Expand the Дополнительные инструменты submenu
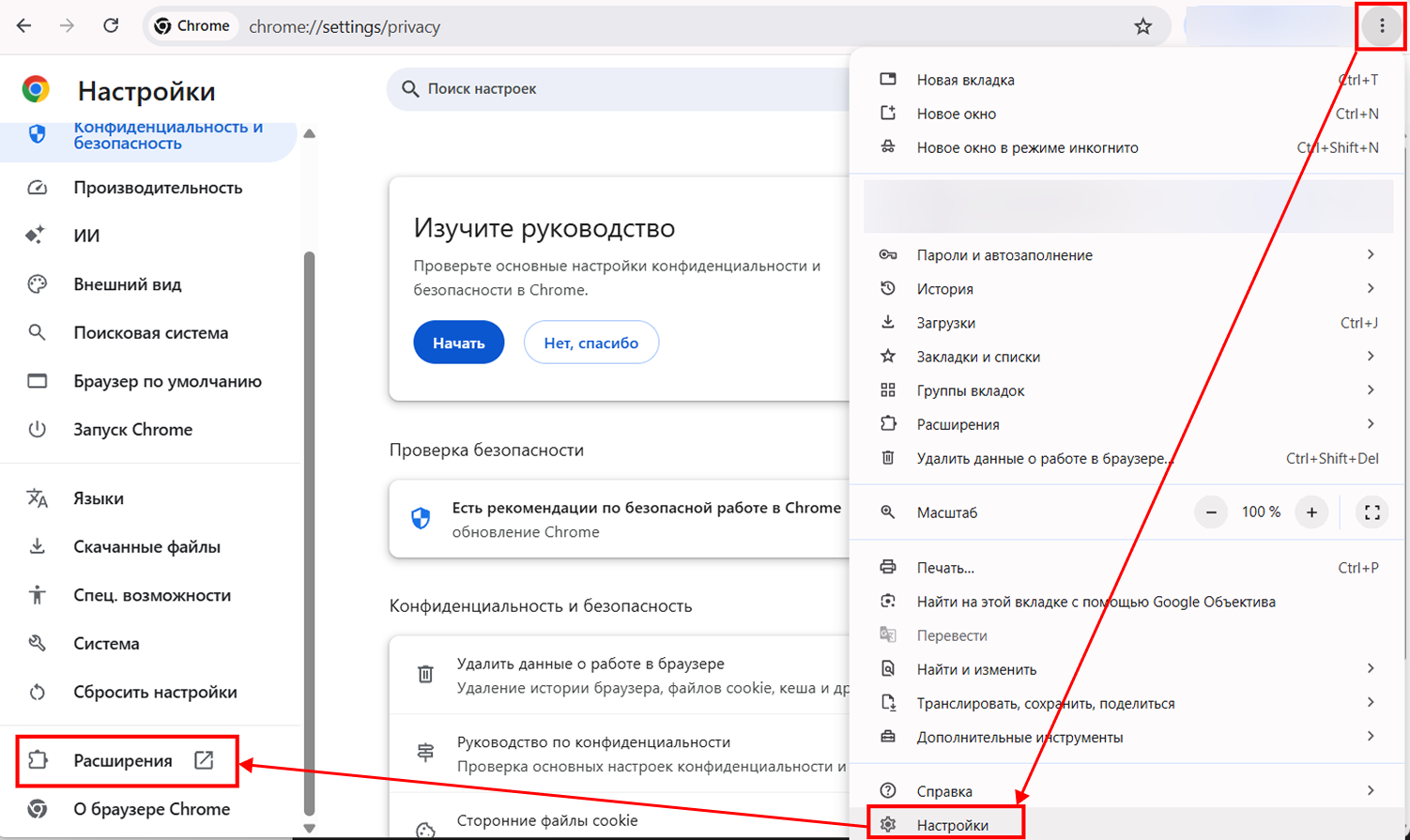Image resolution: width=1410 pixels, height=840 pixels. (1371, 736)
